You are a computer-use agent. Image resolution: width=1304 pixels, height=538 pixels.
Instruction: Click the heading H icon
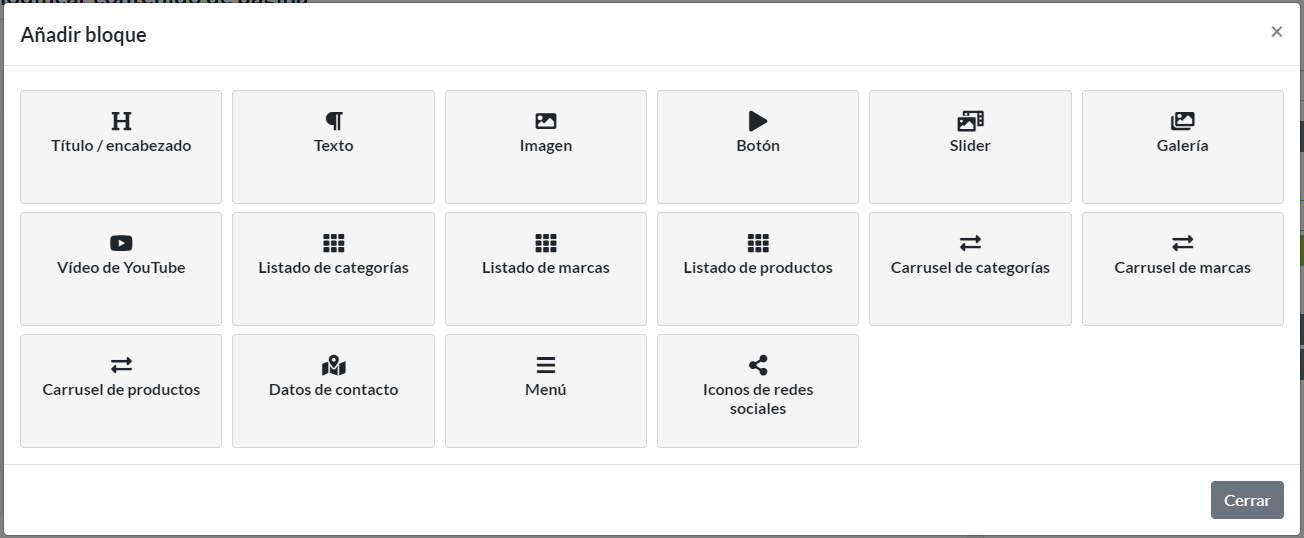tap(121, 121)
